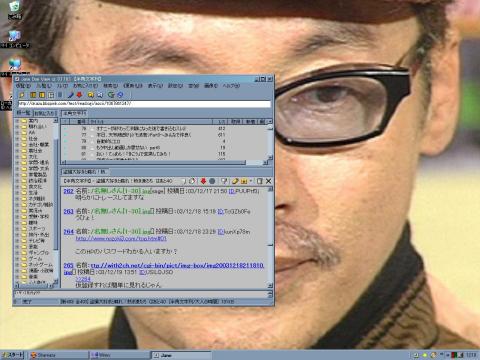The height and width of the screenshot is (360, 480).
Task: Select the ギャンブル folder in tree
Action: coord(38,253)
